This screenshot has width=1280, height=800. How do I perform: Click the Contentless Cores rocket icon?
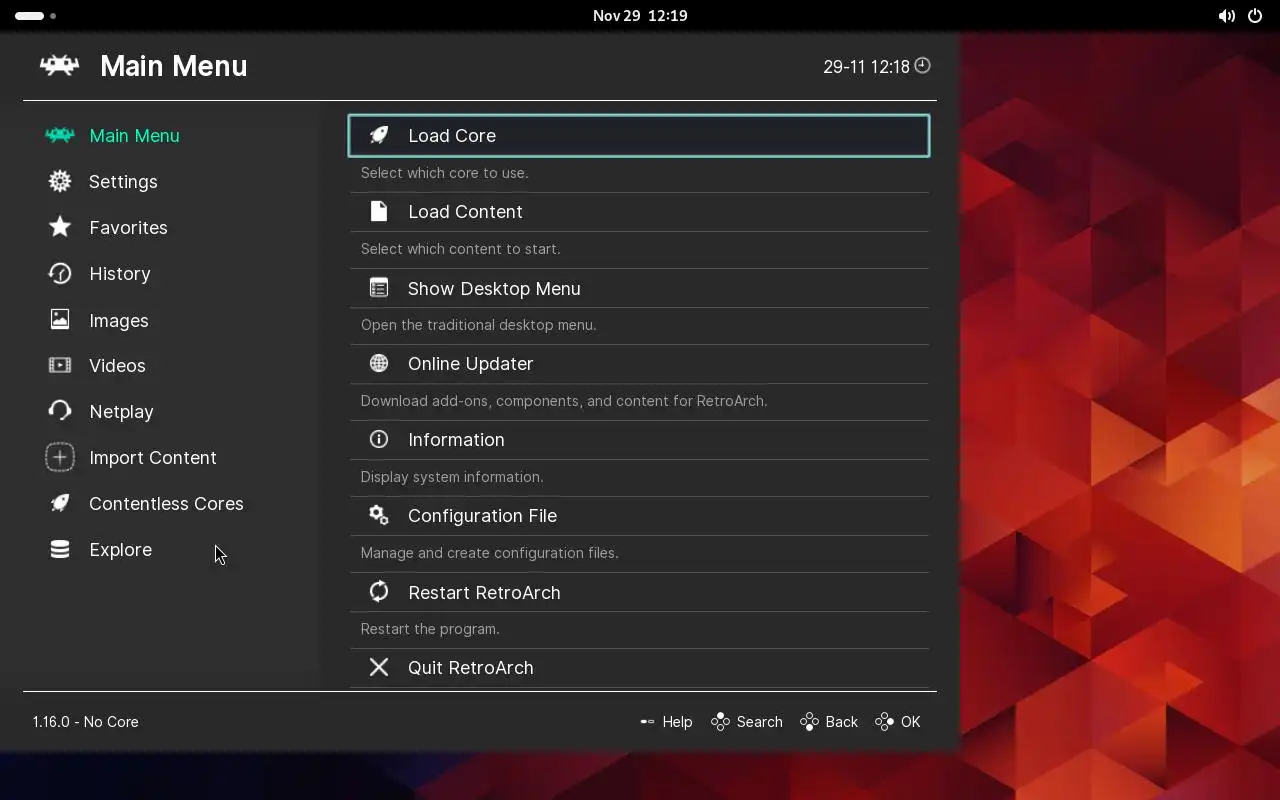point(60,503)
